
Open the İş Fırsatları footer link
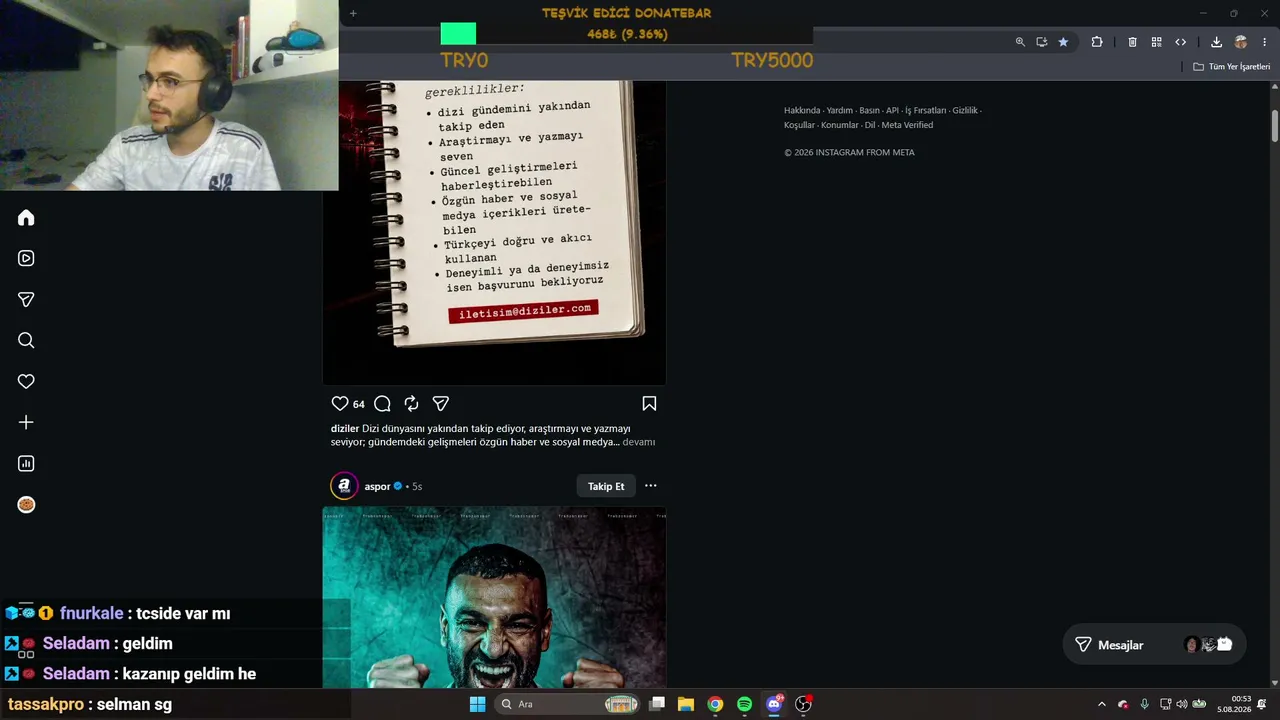click(x=926, y=111)
